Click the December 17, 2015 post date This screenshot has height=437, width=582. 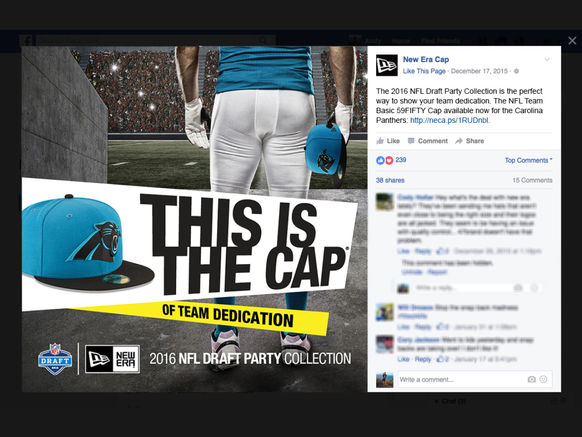pos(479,71)
